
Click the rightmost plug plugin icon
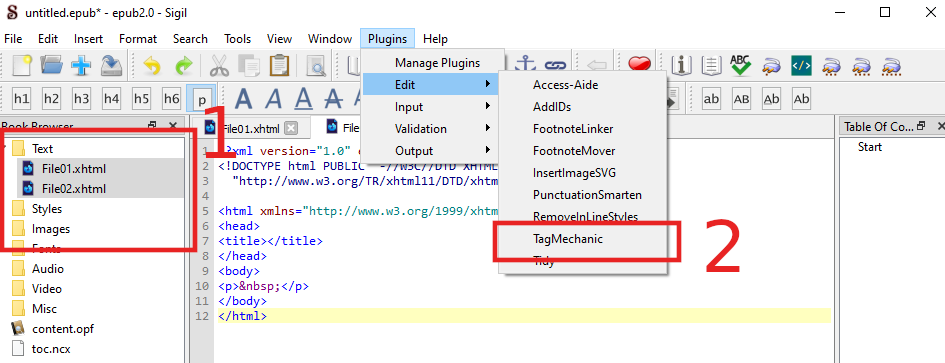891,65
